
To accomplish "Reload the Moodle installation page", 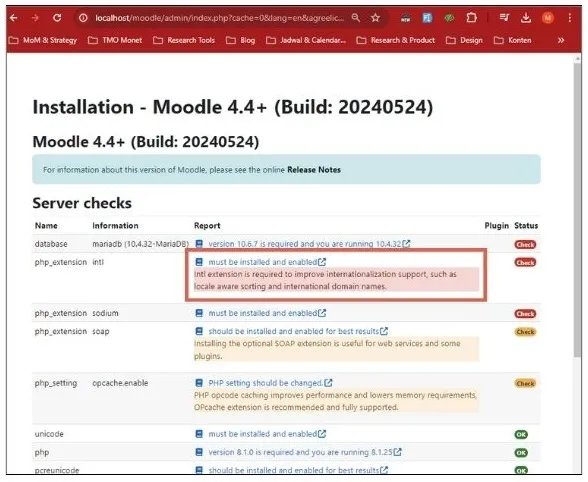I will pos(57,18).
